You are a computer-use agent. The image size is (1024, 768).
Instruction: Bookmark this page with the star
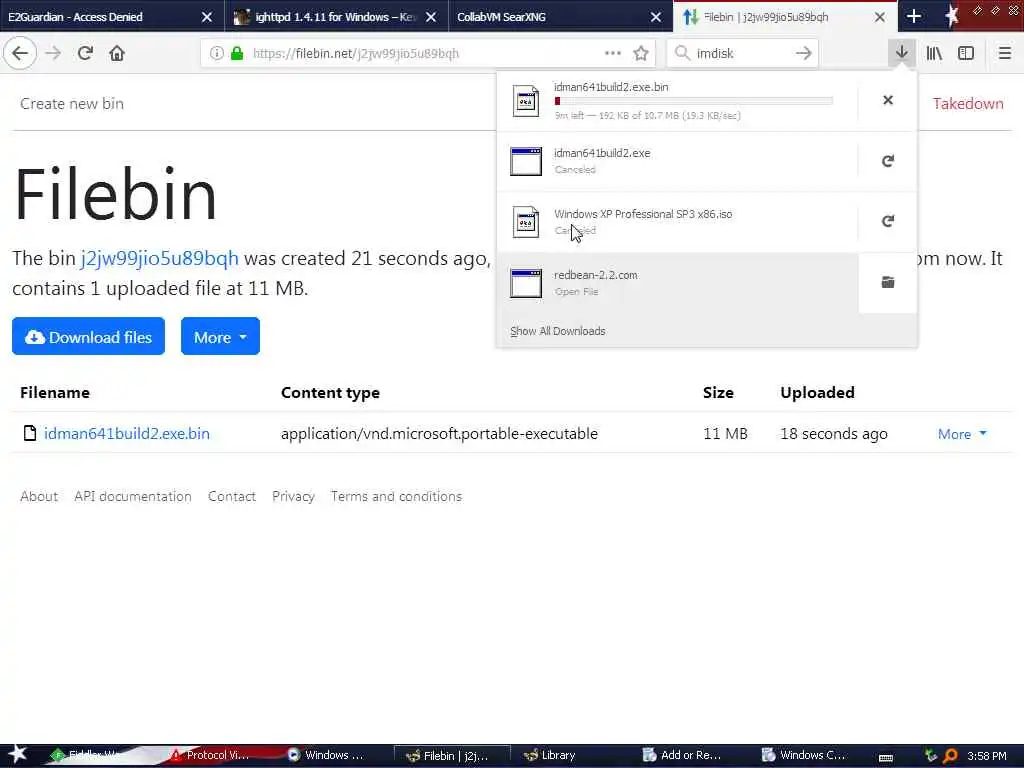641,54
